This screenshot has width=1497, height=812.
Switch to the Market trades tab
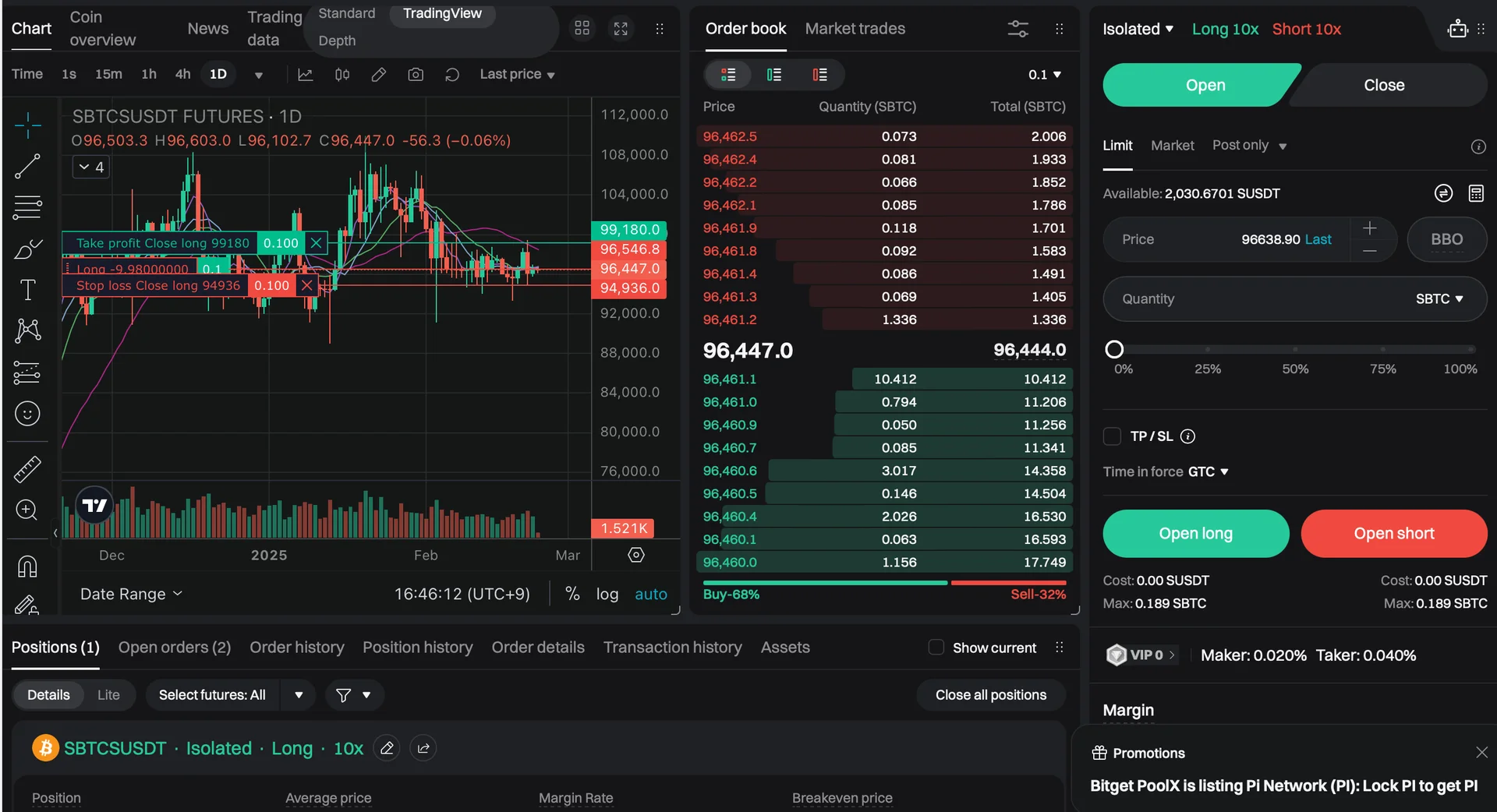pos(855,29)
